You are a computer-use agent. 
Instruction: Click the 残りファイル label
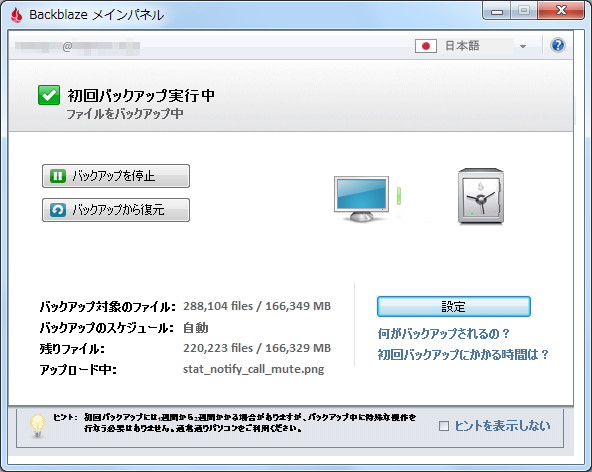coord(72,349)
